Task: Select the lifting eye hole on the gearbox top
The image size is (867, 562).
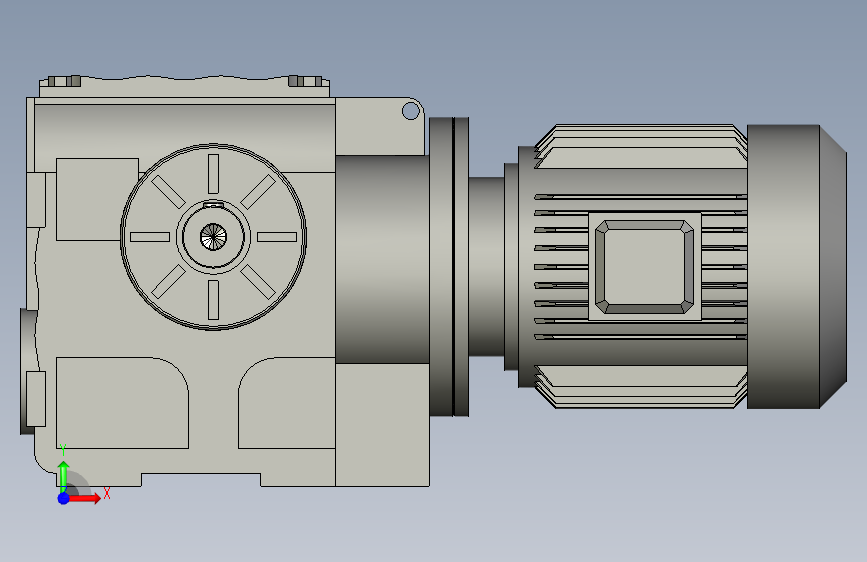Action: pos(410,111)
